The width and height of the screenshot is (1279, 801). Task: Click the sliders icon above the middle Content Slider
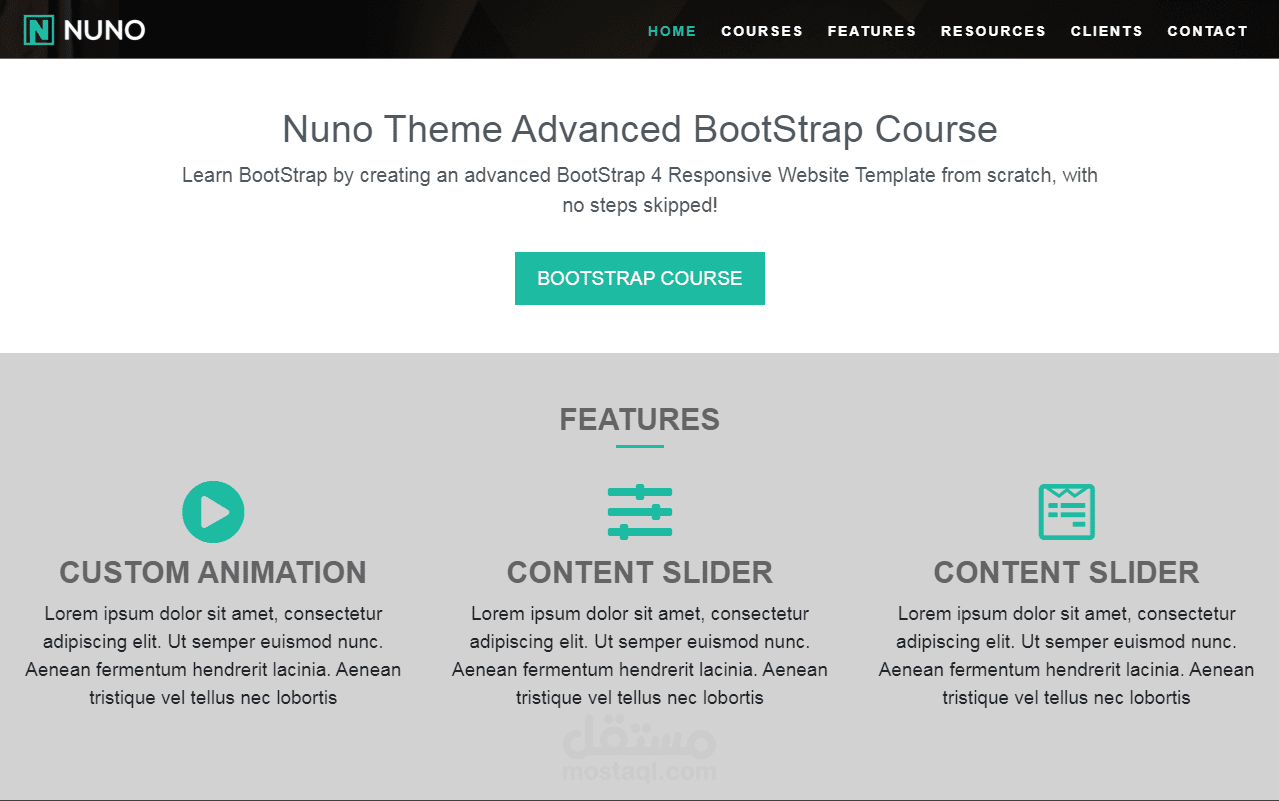point(640,512)
